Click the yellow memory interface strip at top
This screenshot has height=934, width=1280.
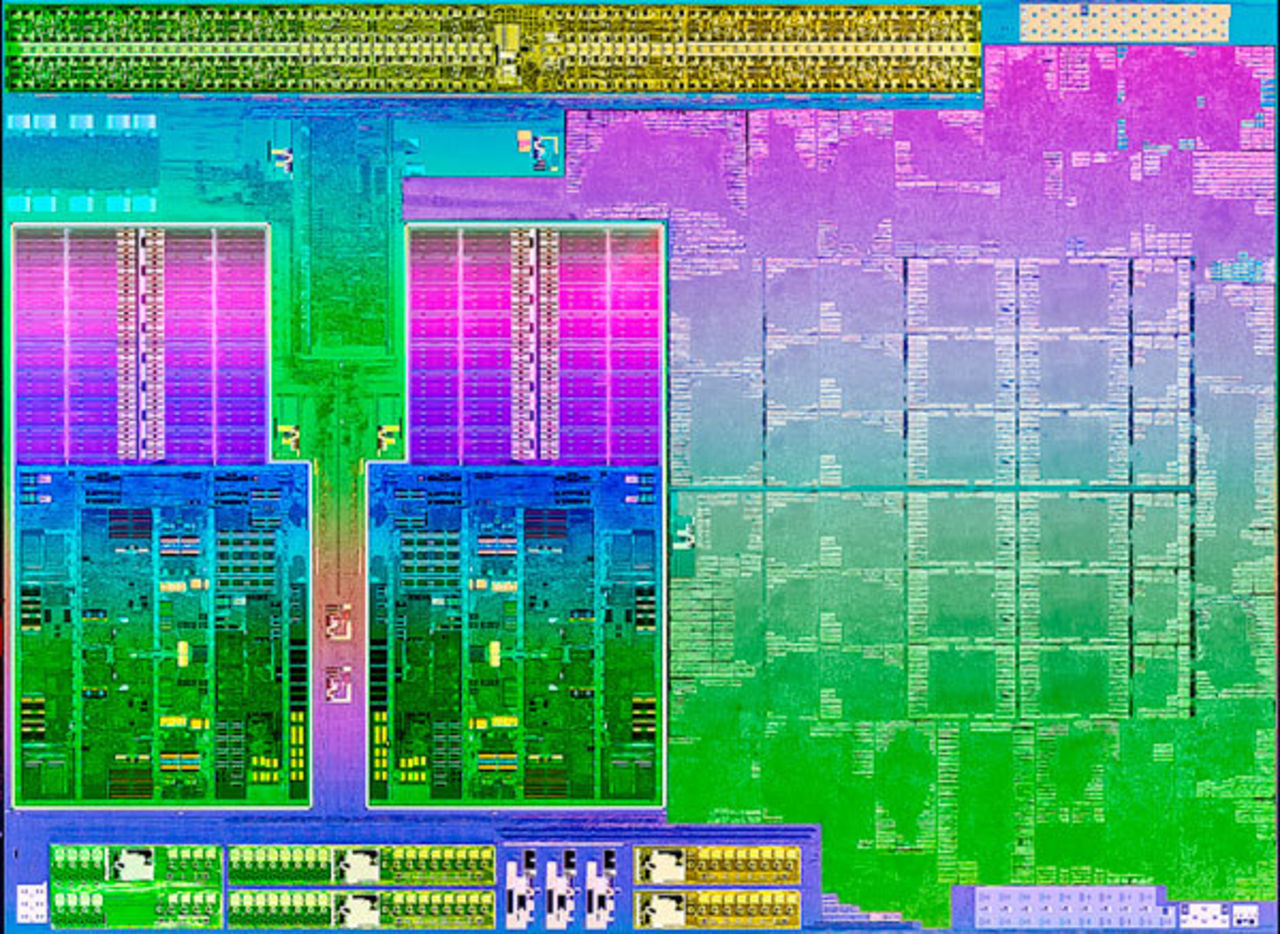(x=492, y=48)
